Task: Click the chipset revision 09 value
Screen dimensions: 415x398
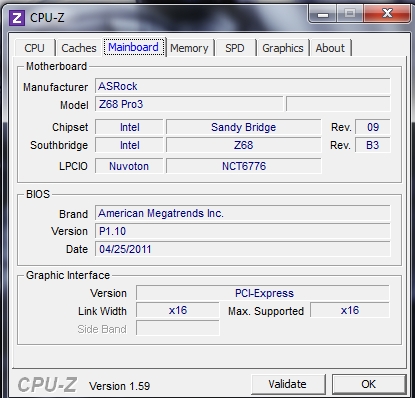Action: 373,127
